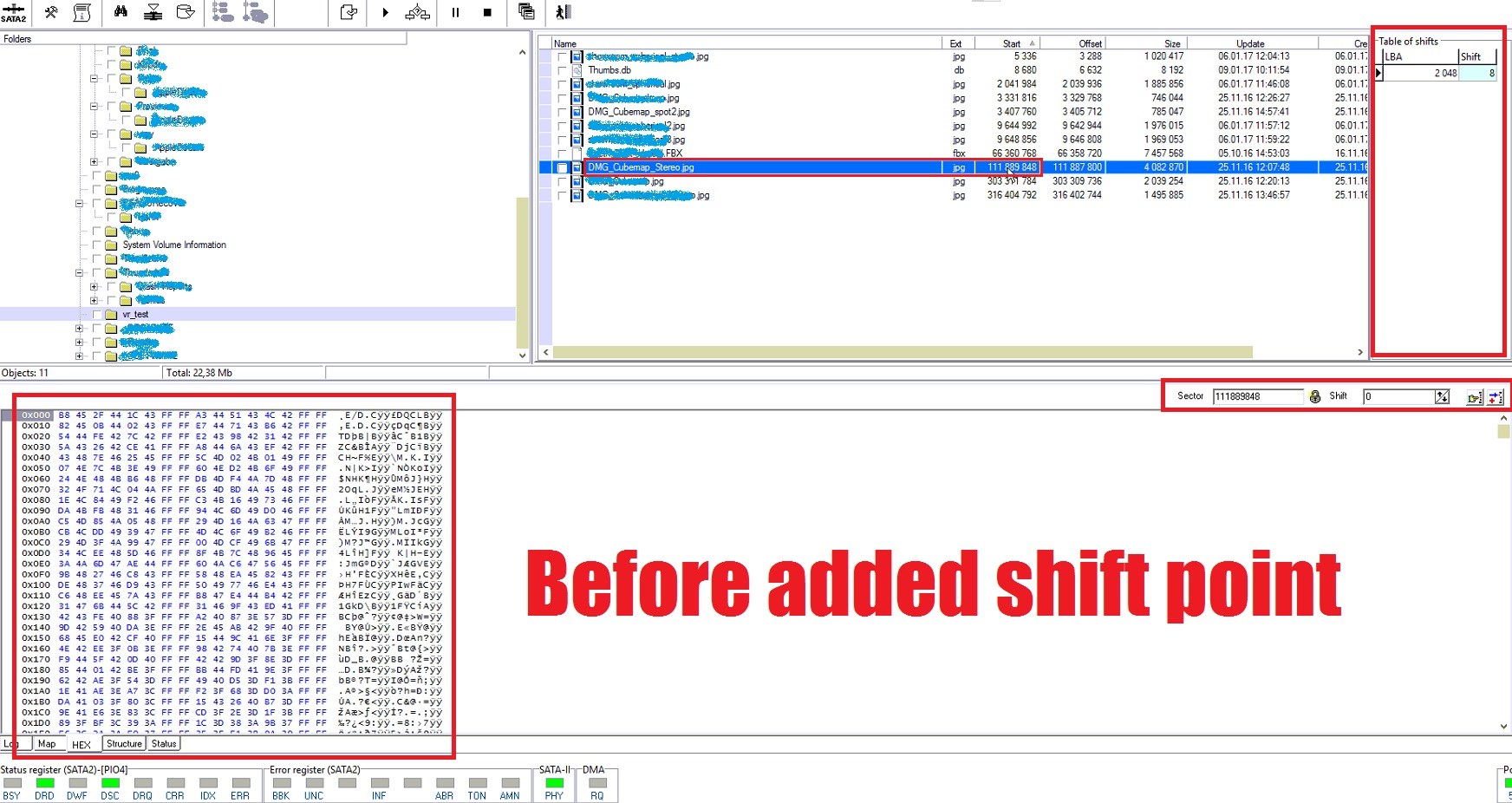Click the SATA2 port icon in toolbar
Image resolution: width=1512 pixels, height=803 pixels.
13,12
